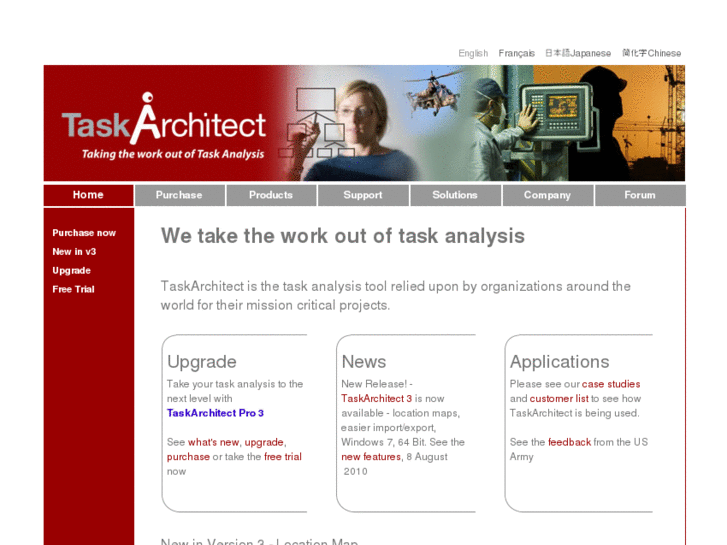
Task: Open the 'case studies' link
Action: tap(611, 384)
